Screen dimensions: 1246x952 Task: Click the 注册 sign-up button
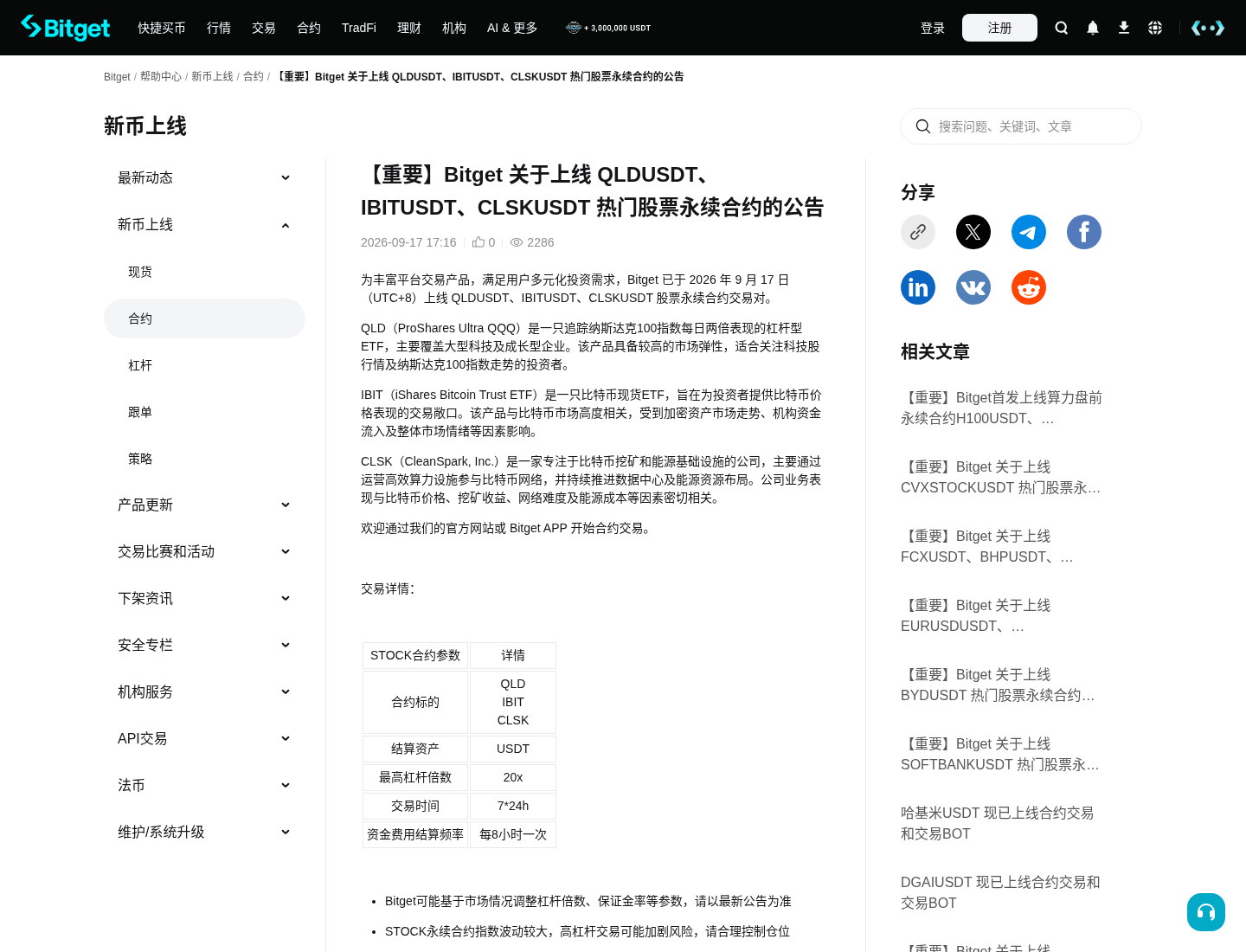[999, 28]
